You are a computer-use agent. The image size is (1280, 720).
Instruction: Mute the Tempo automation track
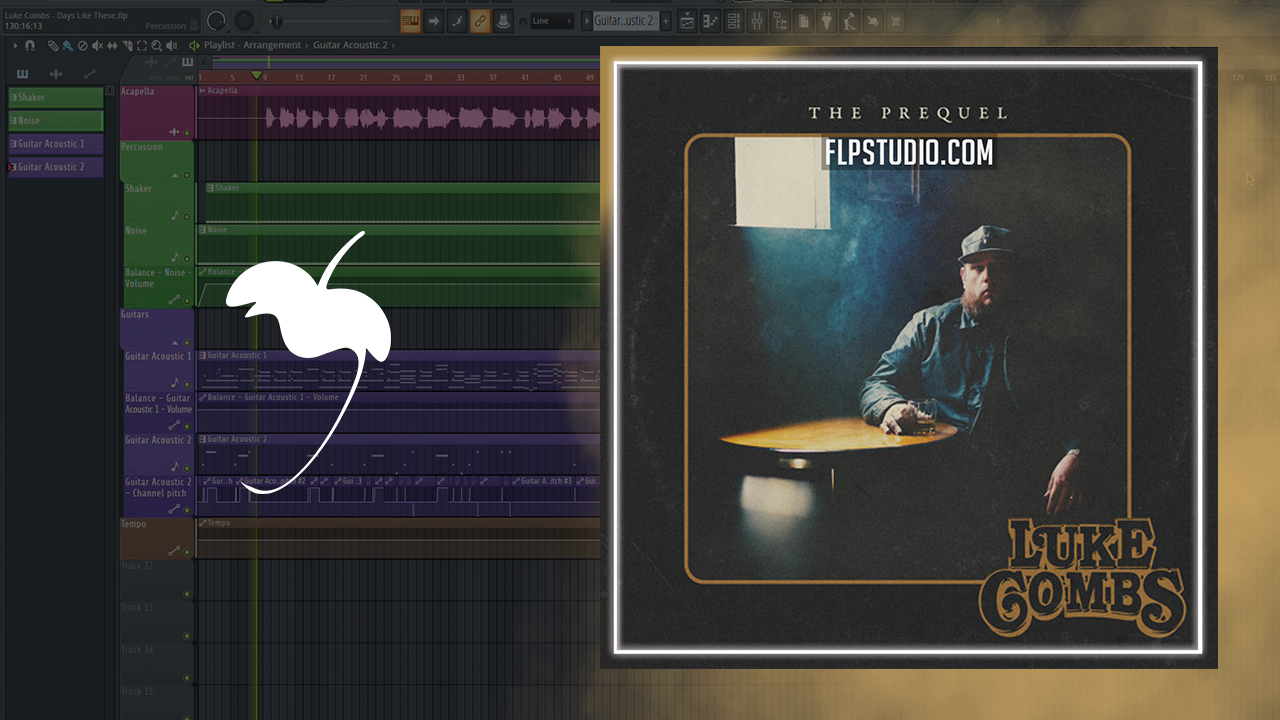click(186, 552)
